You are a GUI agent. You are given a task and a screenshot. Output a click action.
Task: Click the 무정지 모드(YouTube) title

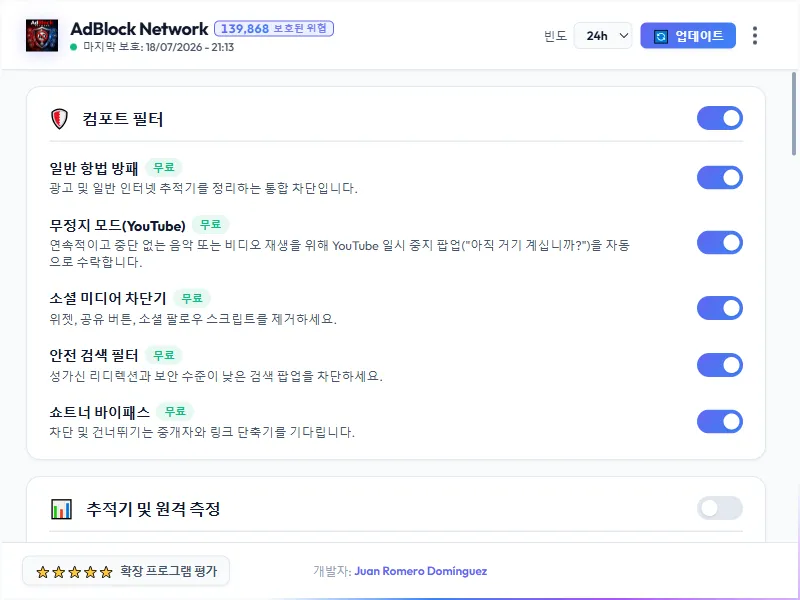(x=117, y=226)
